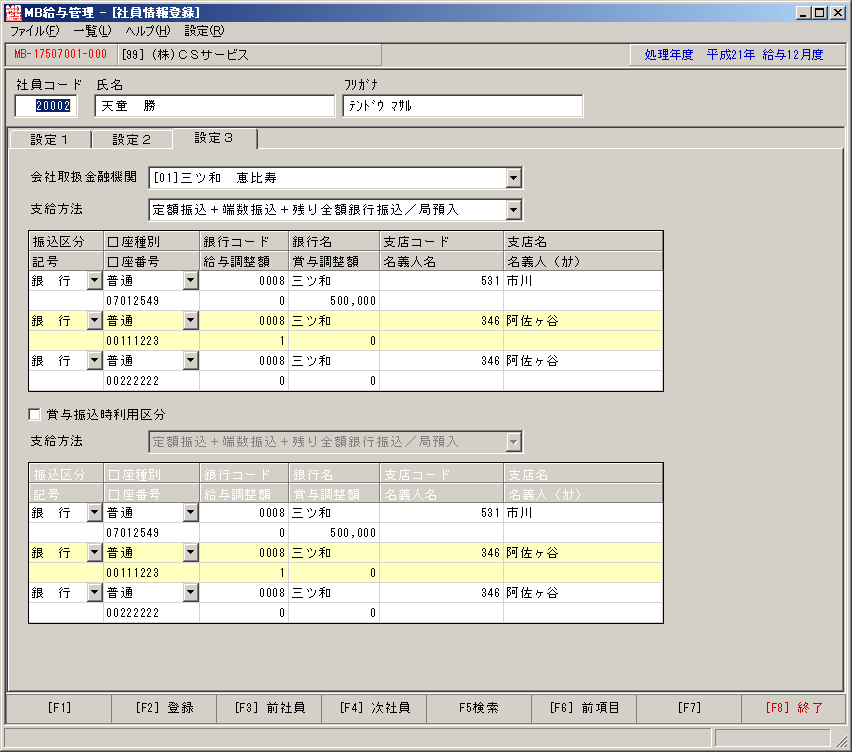
Task: Click the フリガナ input field
Action: 463,105
